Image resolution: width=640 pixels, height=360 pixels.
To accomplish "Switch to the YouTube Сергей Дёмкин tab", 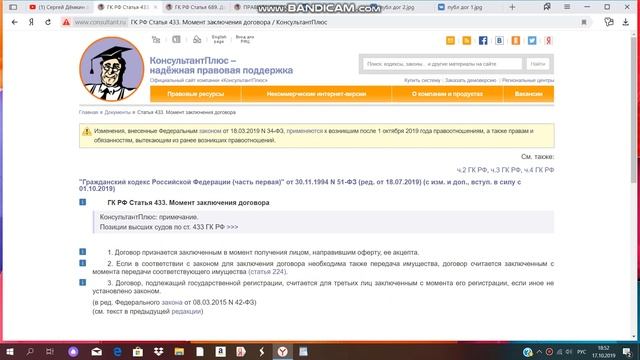I will 58,7.
